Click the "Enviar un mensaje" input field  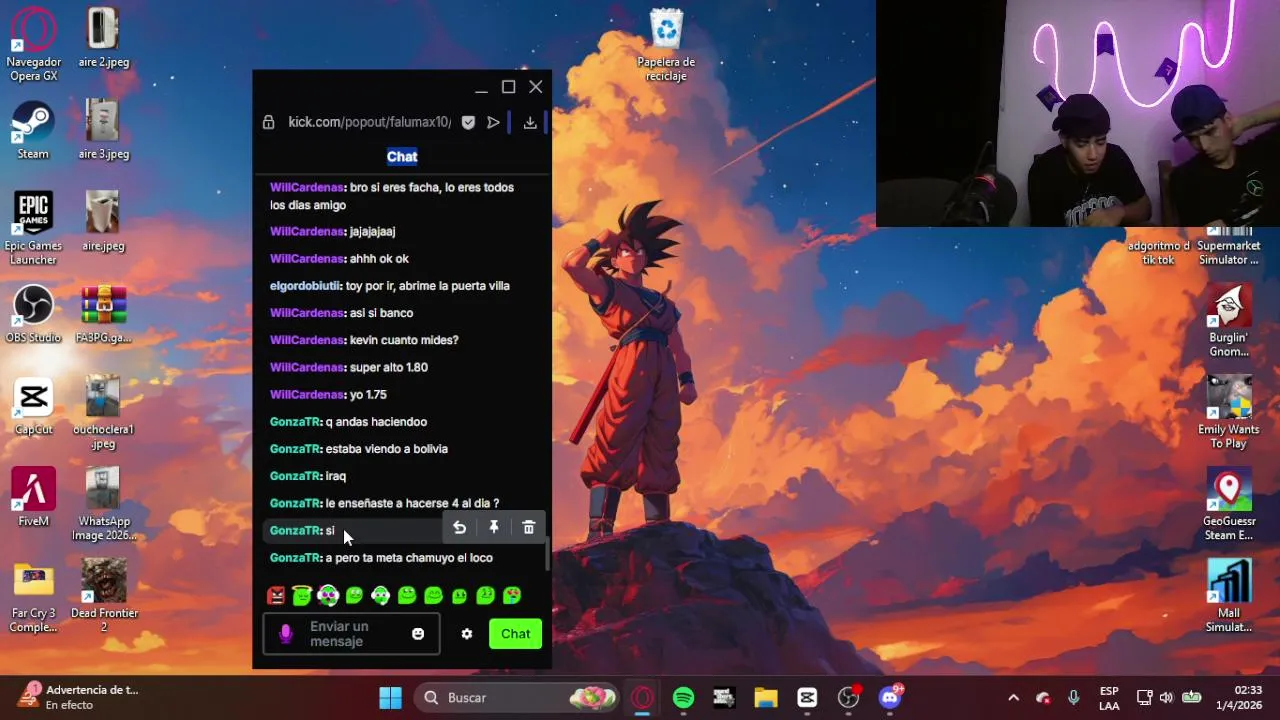351,634
